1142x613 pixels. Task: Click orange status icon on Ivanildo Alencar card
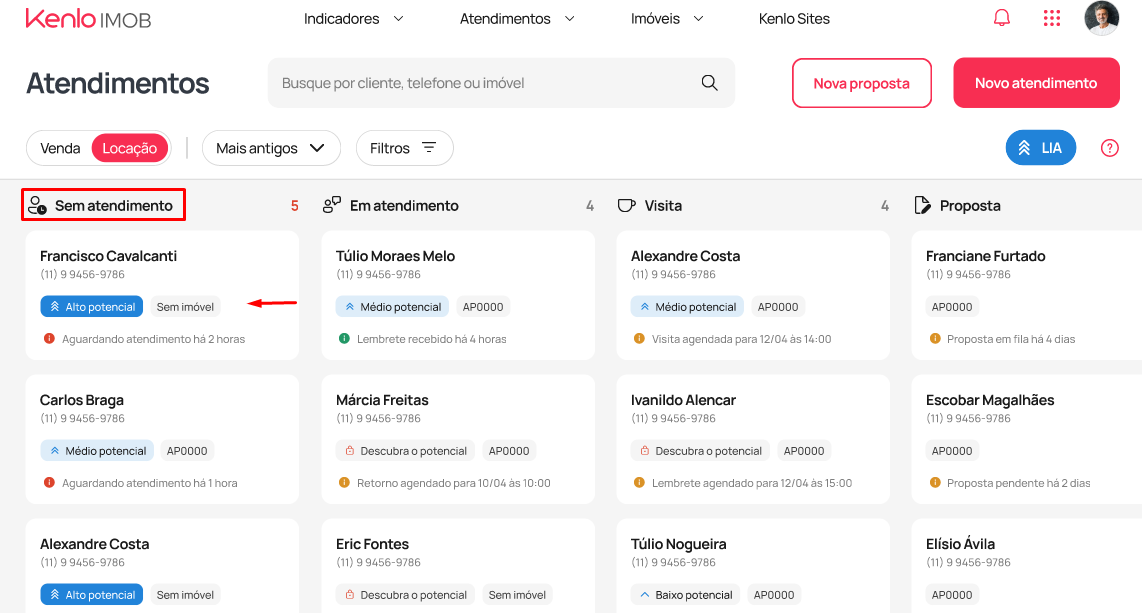coord(639,483)
